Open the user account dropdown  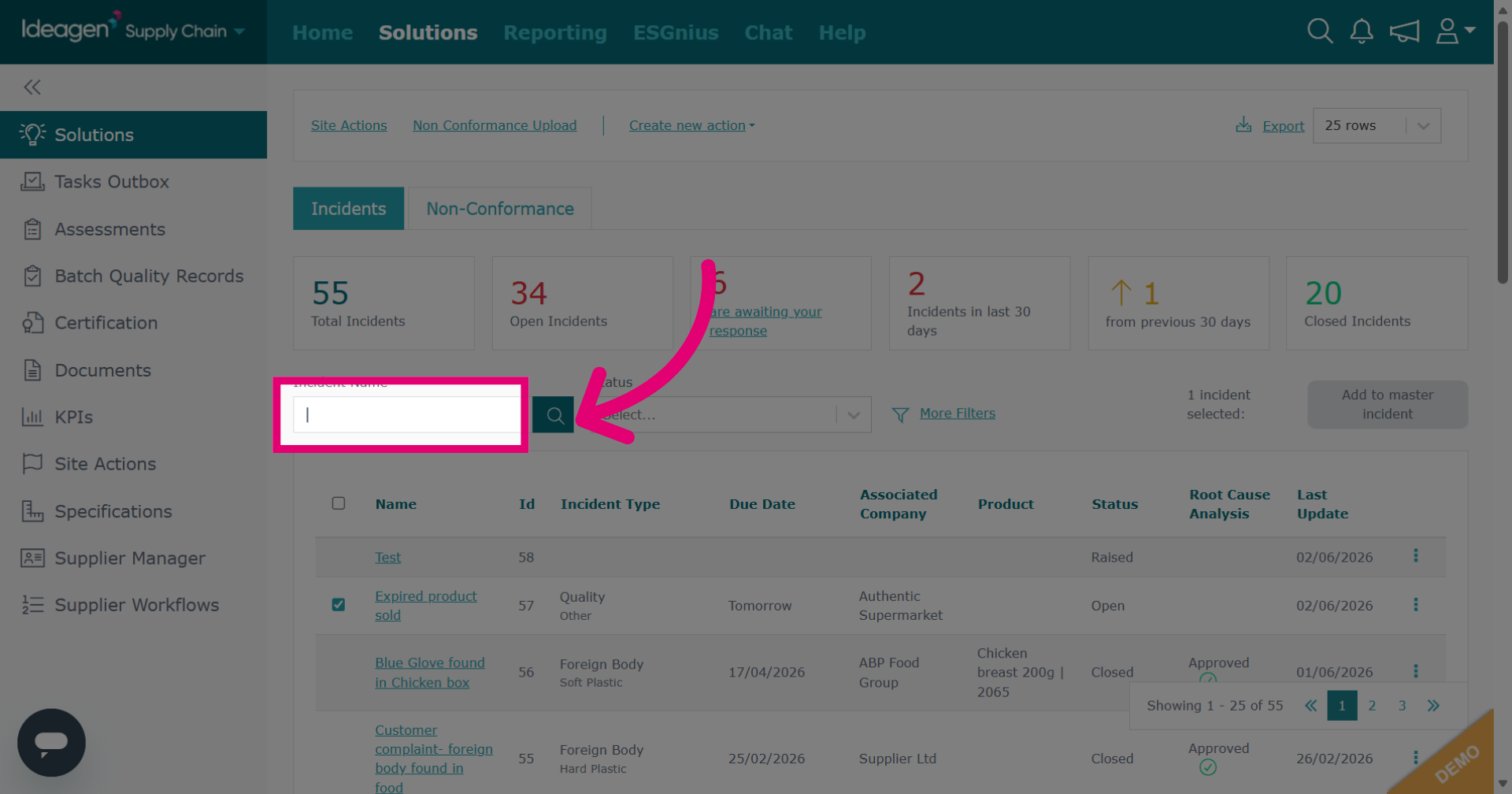pos(1455,32)
